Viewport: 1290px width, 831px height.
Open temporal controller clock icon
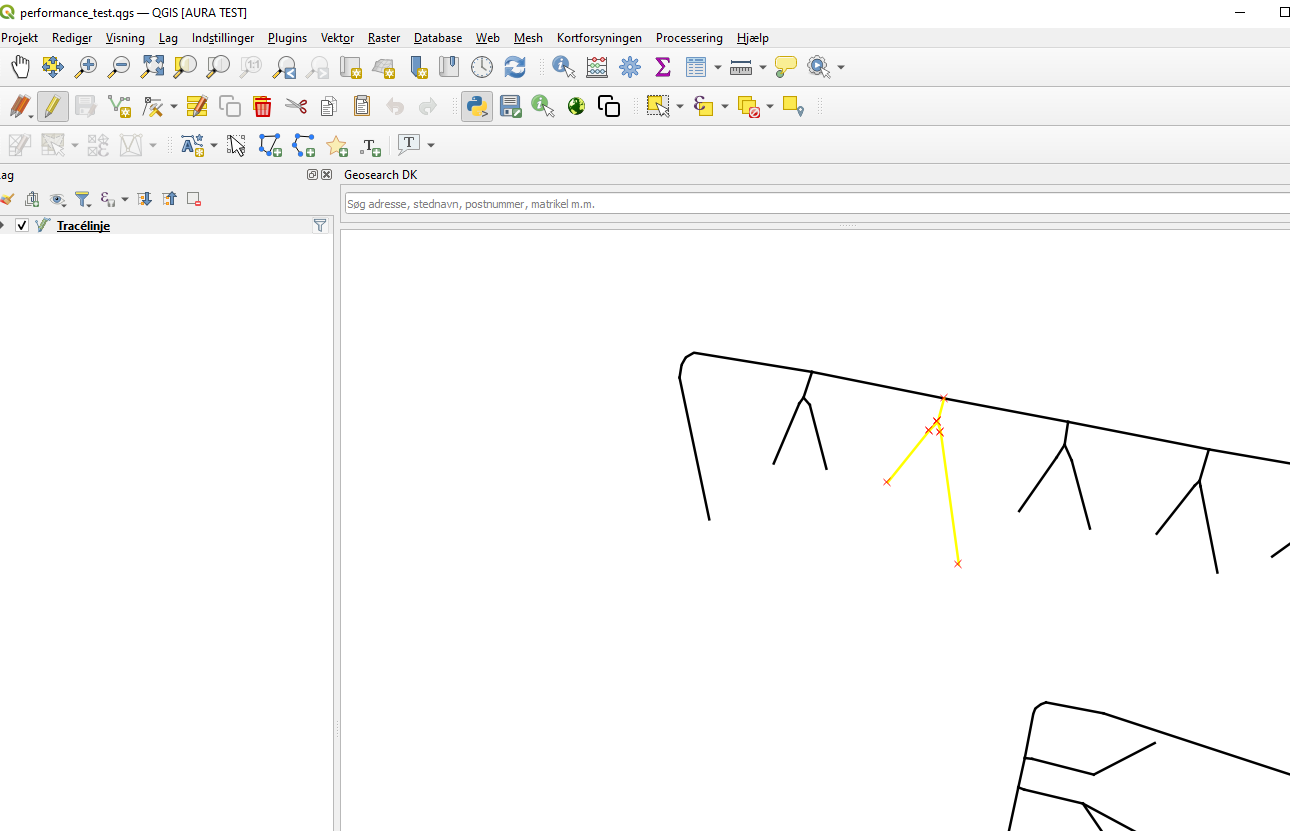point(482,67)
